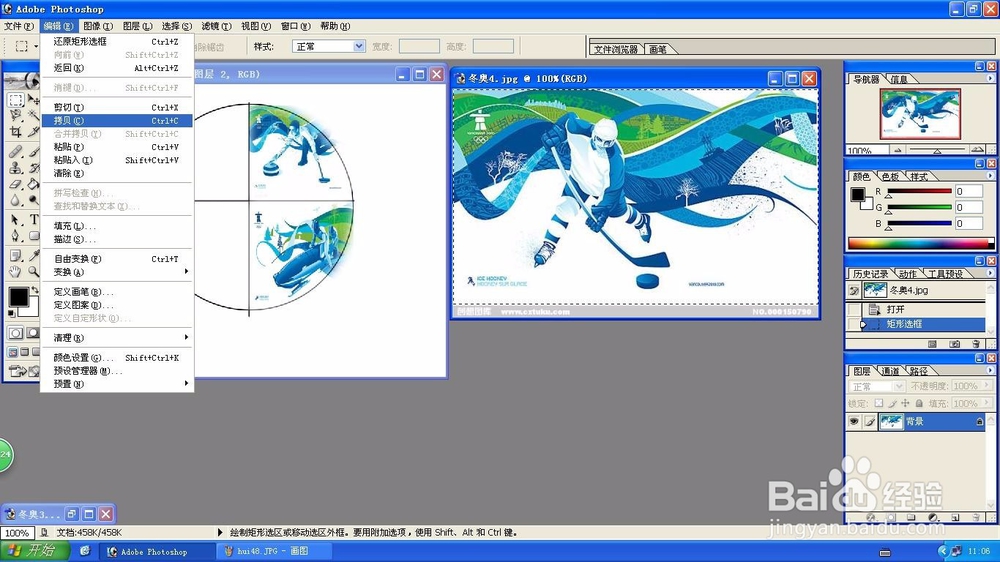Click create new layer icon in Layers panel

point(955,517)
